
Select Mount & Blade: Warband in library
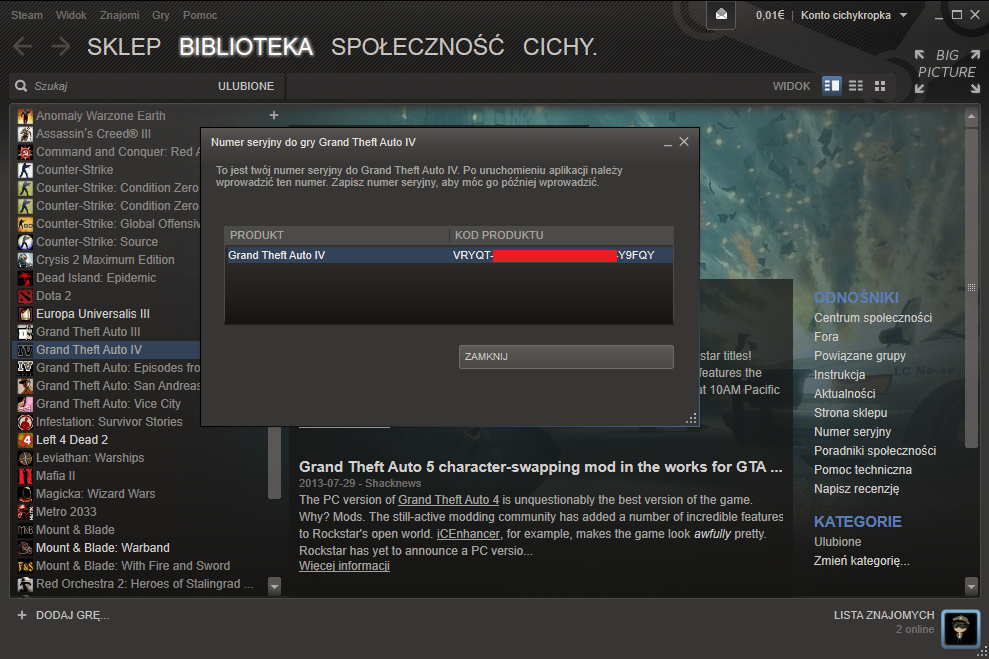(103, 548)
